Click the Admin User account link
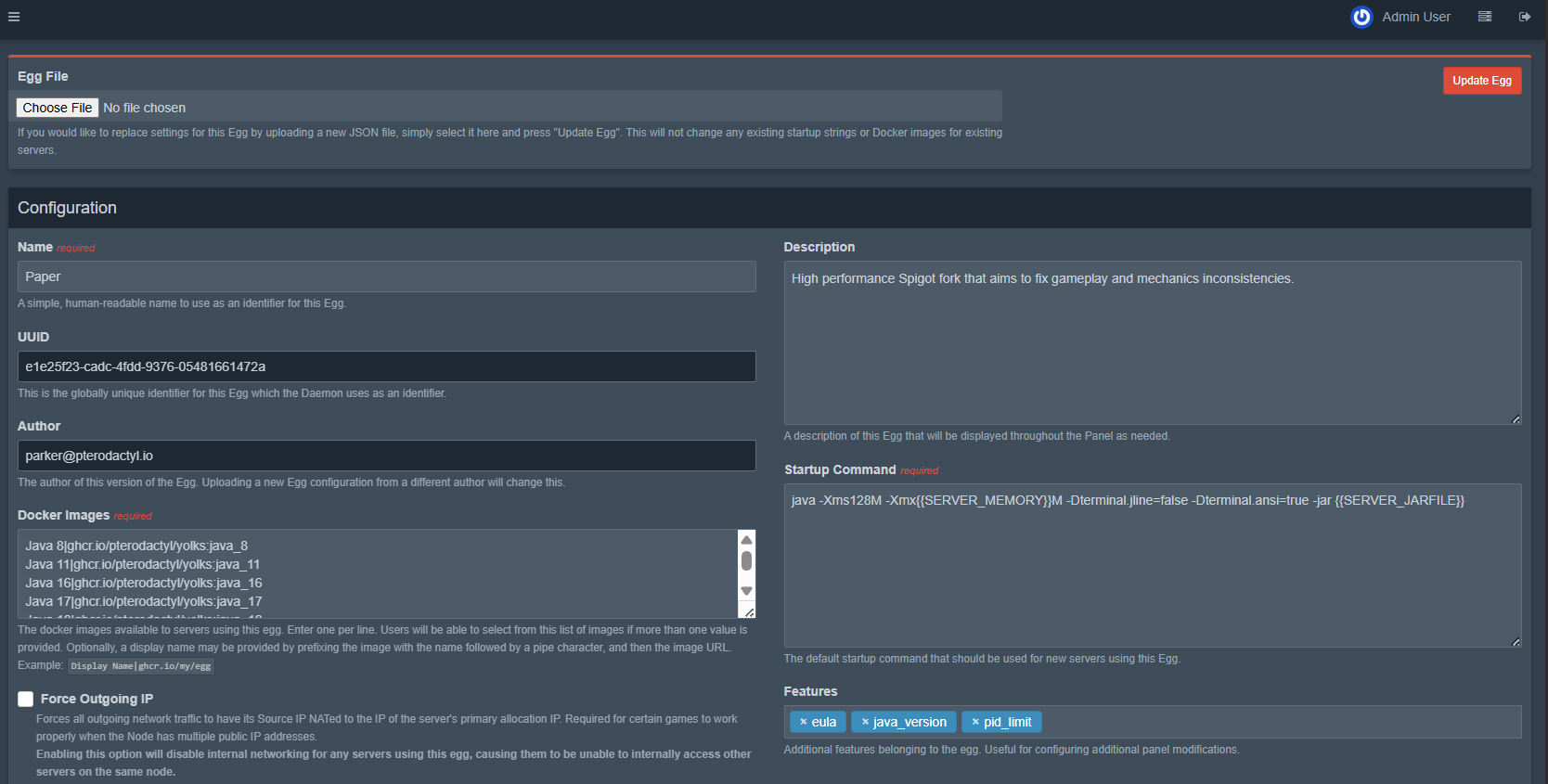This screenshot has width=1548, height=784. click(x=1415, y=17)
